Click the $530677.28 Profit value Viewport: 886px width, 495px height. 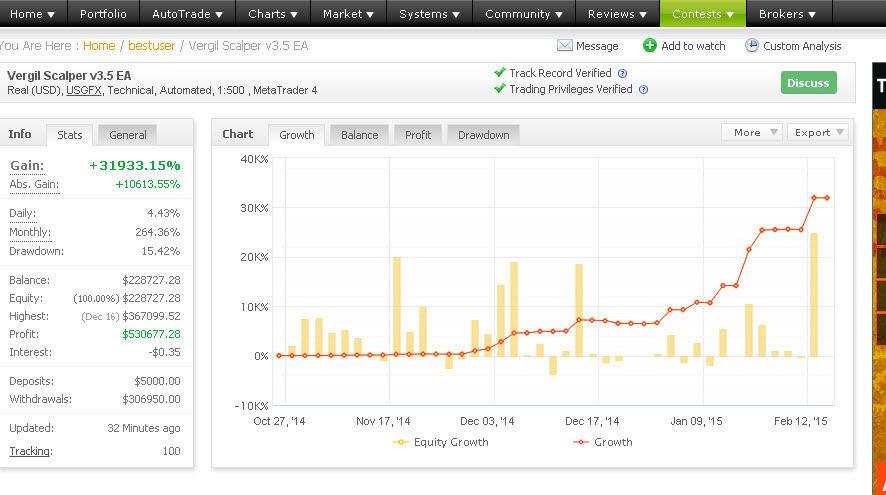coord(151,335)
